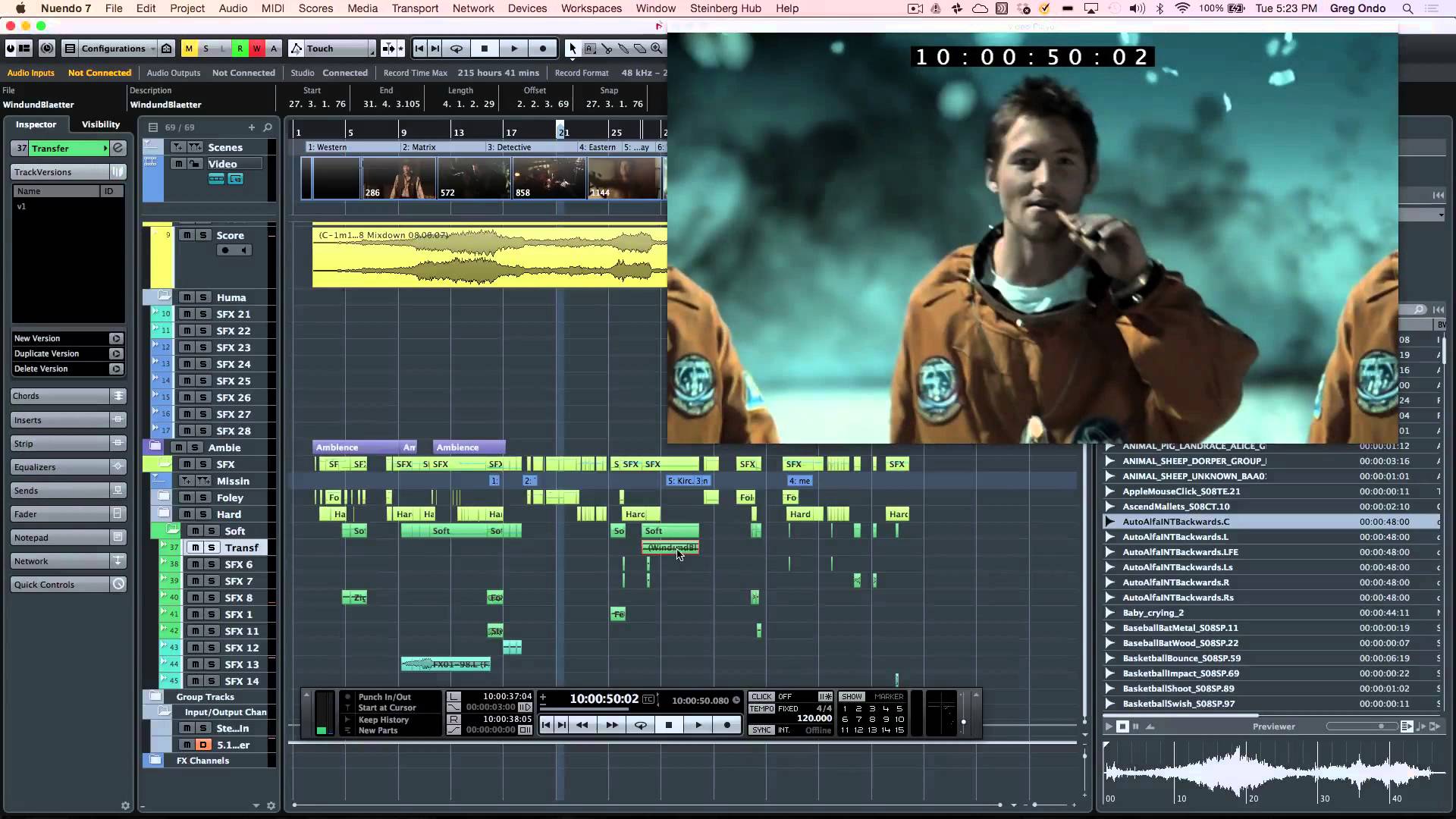Select the Erase tool
Image resolution: width=1456 pixels, height=819 pixels.
pos(640,49)
